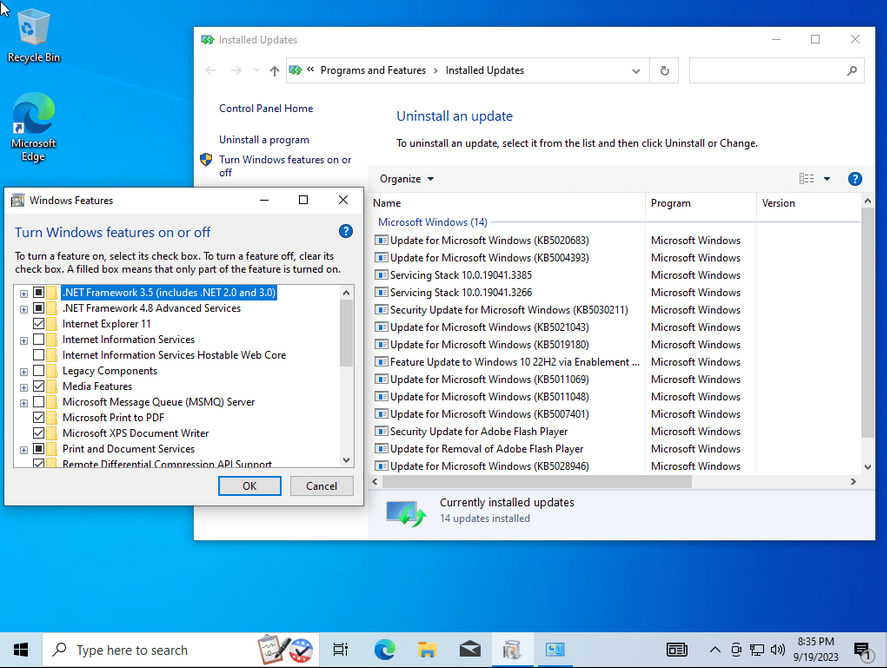Click OK in Windows Features dialog
887x668 pixels.
tap(249, 486)
